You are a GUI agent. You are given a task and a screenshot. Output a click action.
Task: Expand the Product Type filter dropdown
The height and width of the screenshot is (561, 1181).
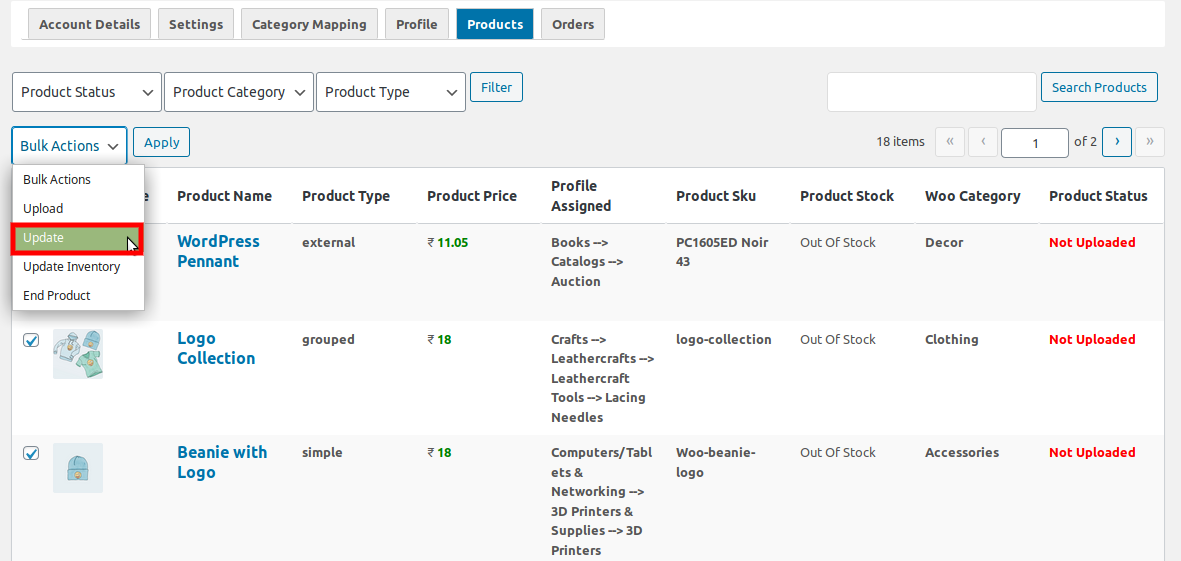(x=391, y=92)
